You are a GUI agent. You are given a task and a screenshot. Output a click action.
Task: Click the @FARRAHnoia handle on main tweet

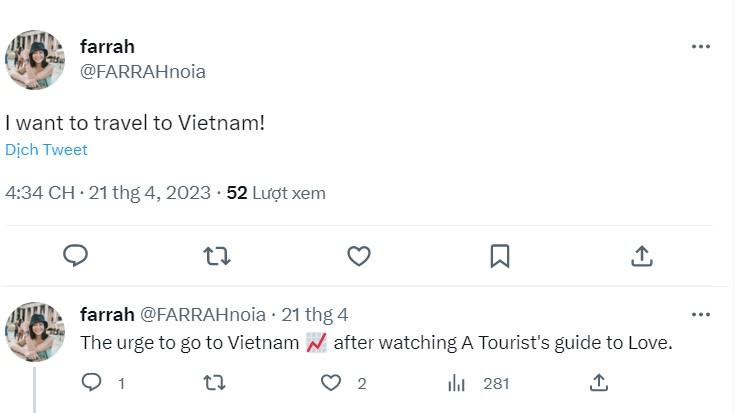pos(143,72)
